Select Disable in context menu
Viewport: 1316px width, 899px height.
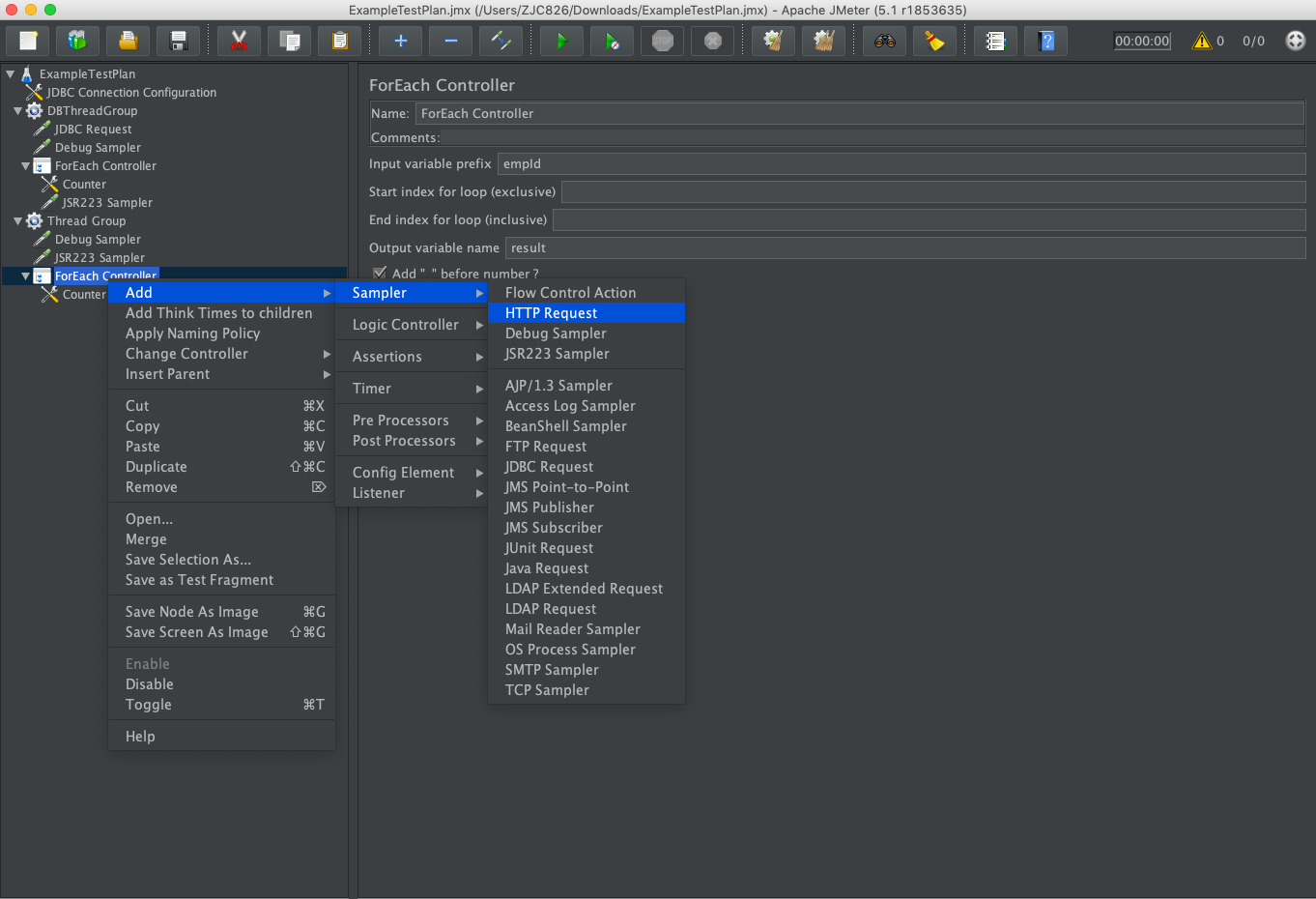(221, 684)
